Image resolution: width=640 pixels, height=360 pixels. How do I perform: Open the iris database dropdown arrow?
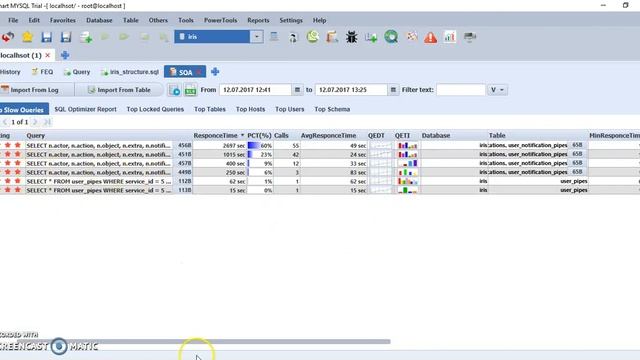[x=256, y=37]
